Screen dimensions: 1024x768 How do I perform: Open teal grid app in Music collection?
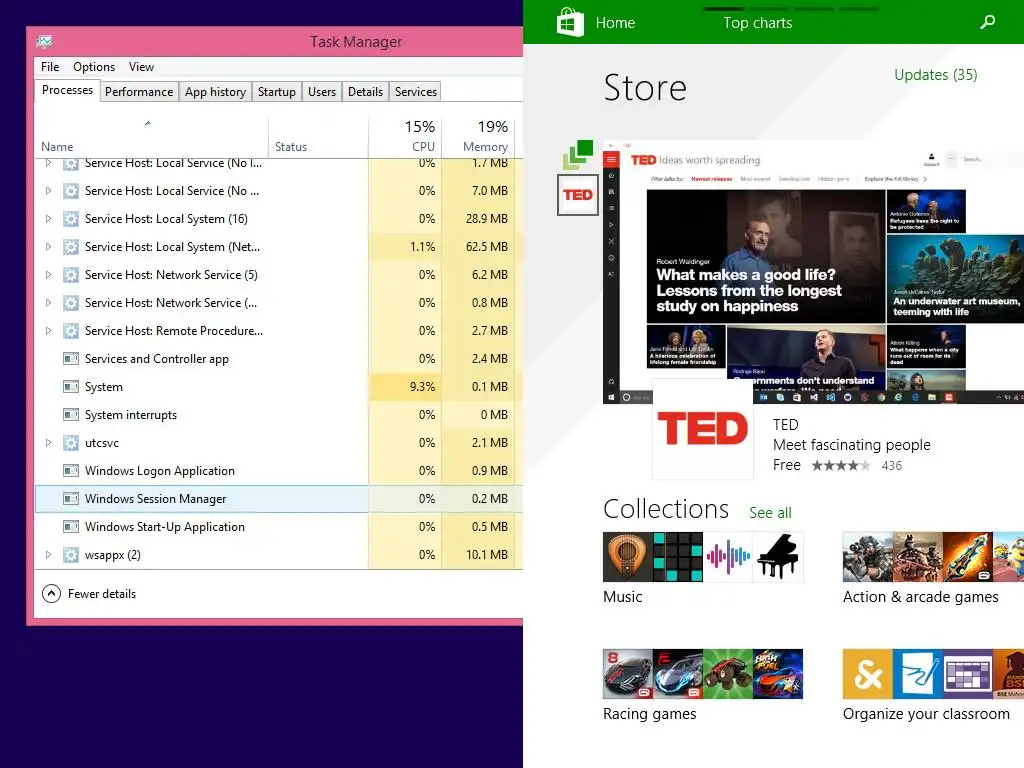click(x=678, y=557)
